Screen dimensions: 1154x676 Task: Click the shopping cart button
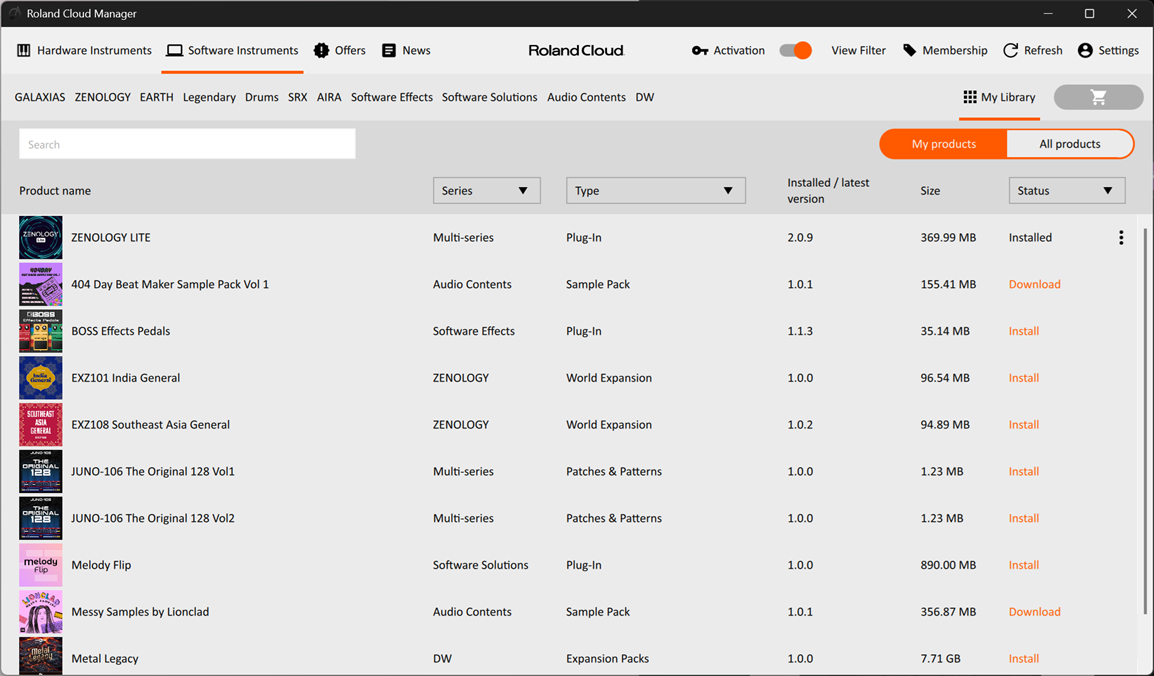click(1098, 97)
